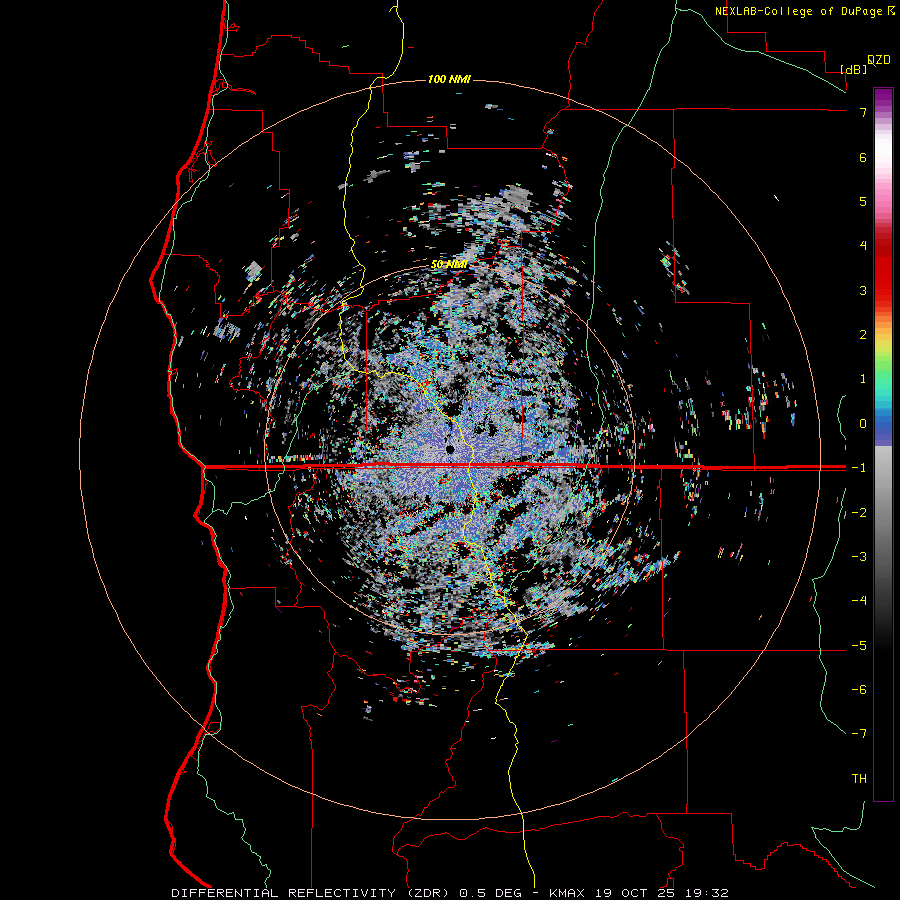
Task: Click the 0.5 DEG elevation text
Action: [491, 893]
